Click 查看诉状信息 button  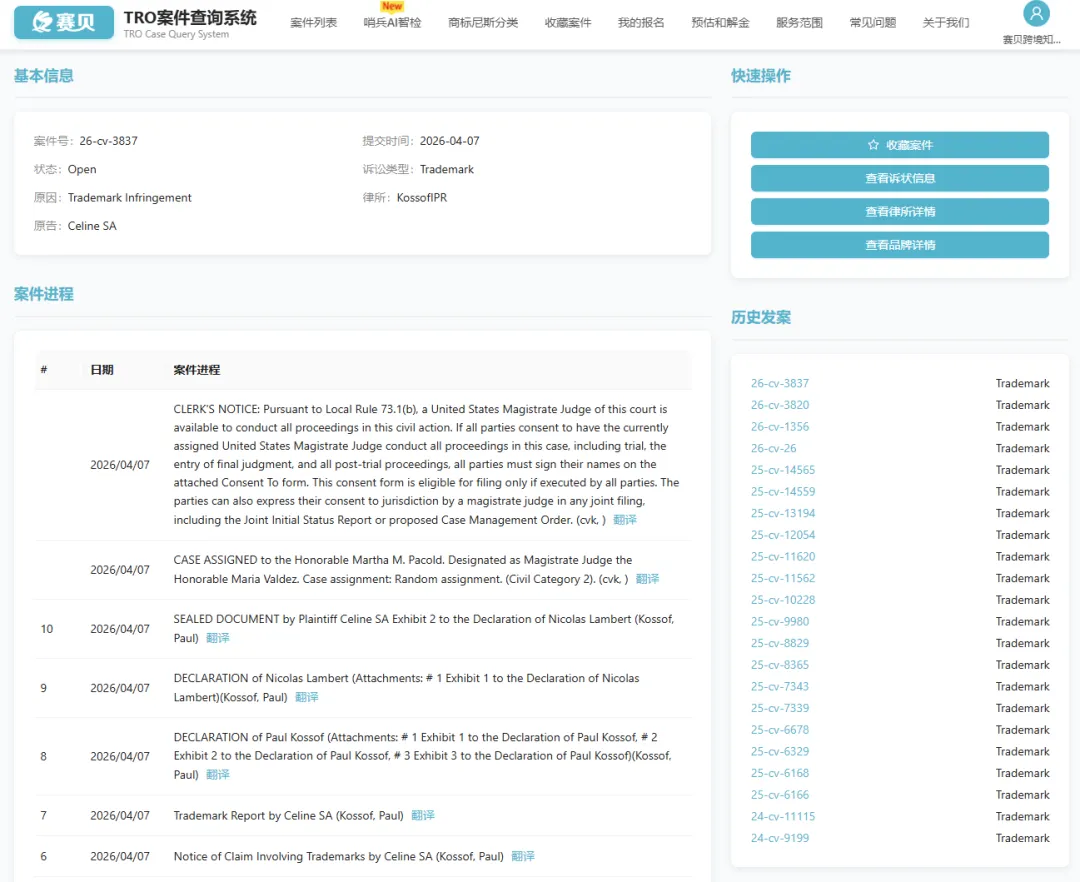(900, 178)
